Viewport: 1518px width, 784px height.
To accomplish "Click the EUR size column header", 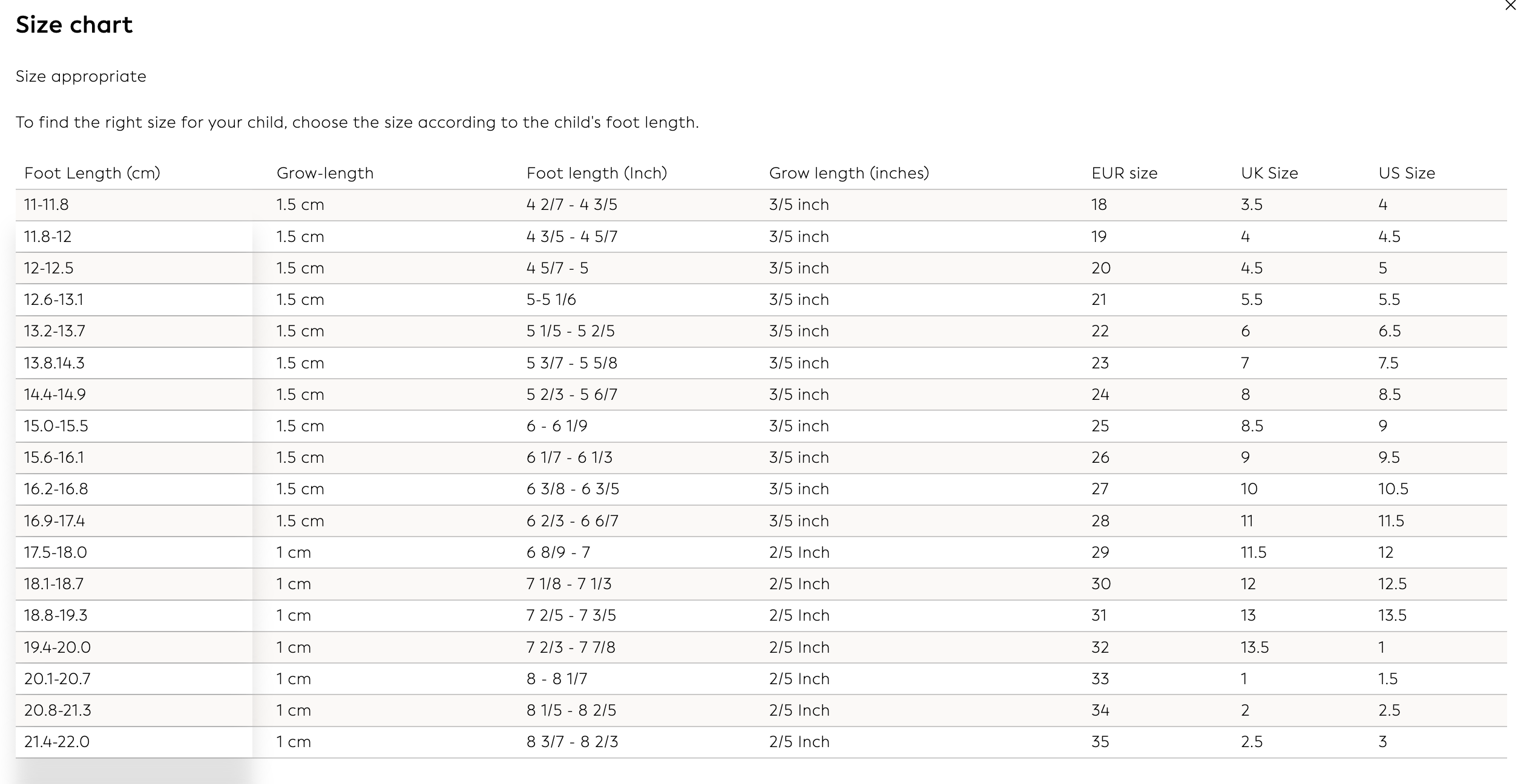I will point(1124,173).
